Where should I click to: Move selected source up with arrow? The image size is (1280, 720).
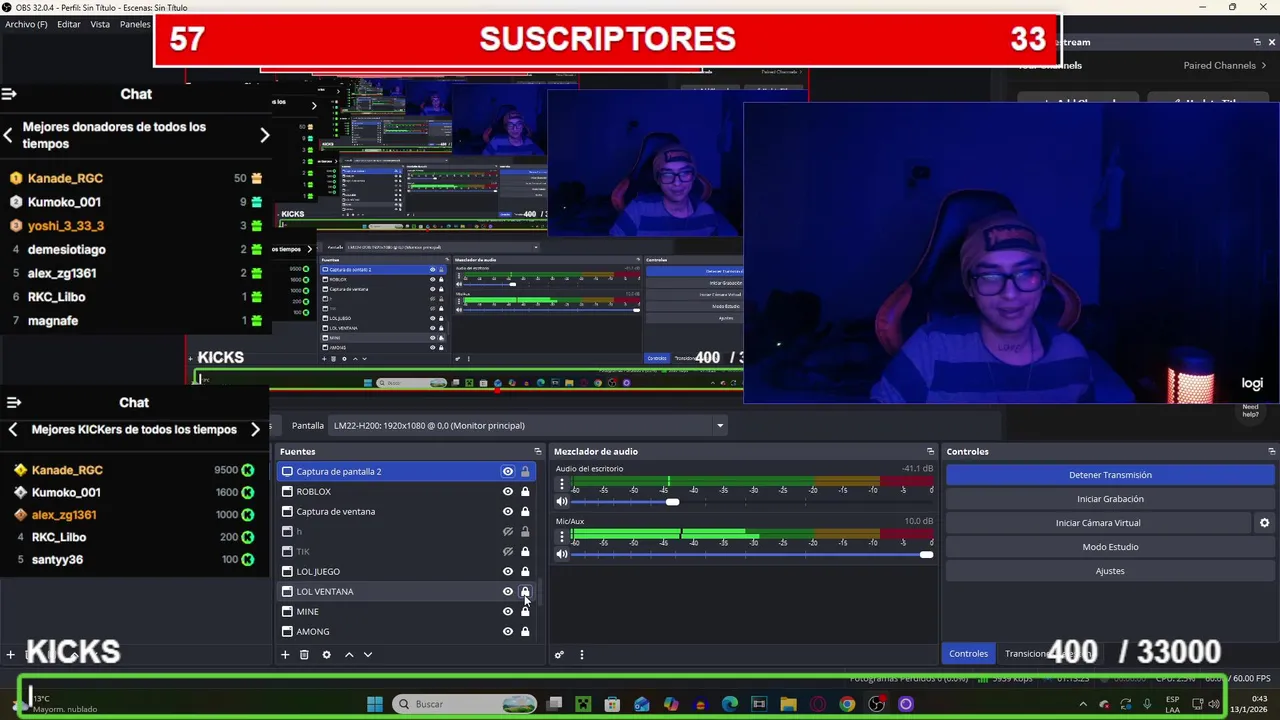349,655
